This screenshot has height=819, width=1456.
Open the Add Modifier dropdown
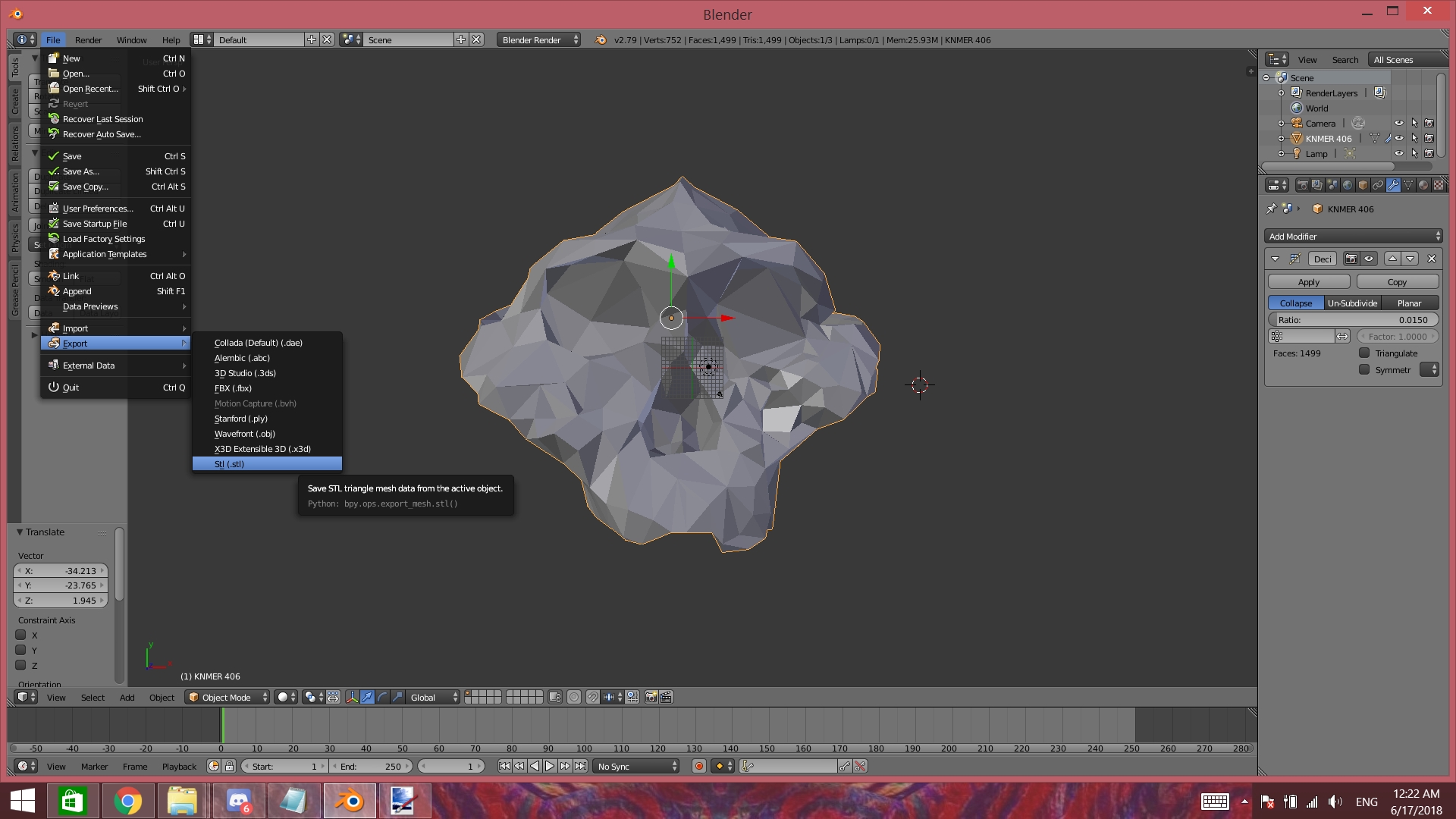click(x=1354, y=237)
